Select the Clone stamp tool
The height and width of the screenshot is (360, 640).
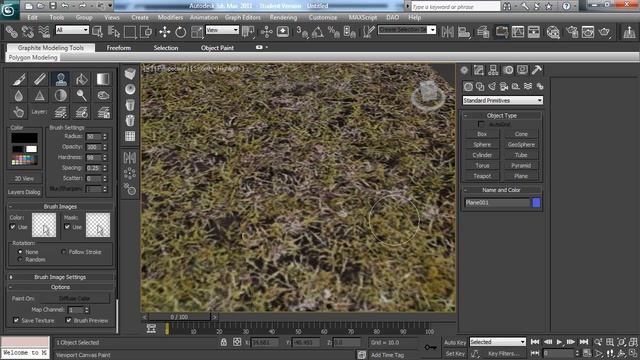61,79
